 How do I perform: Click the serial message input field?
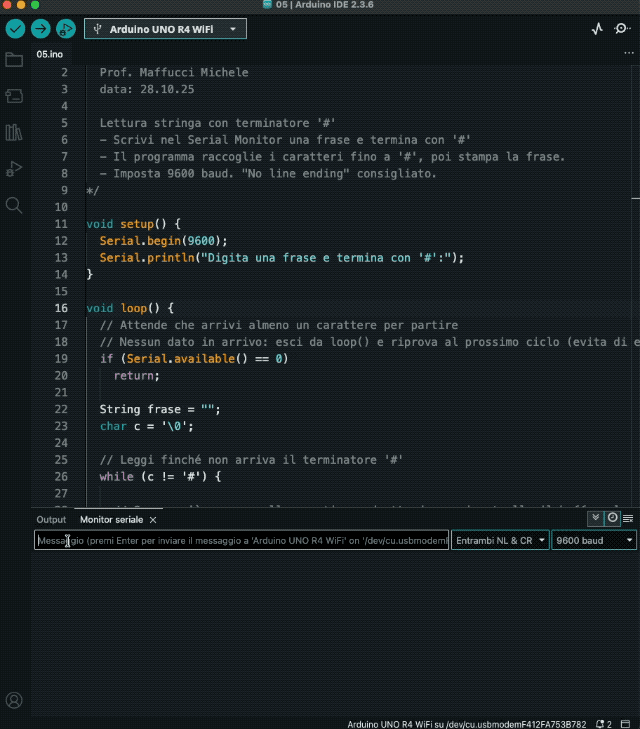pyautogui.click(x=240, y=540)
